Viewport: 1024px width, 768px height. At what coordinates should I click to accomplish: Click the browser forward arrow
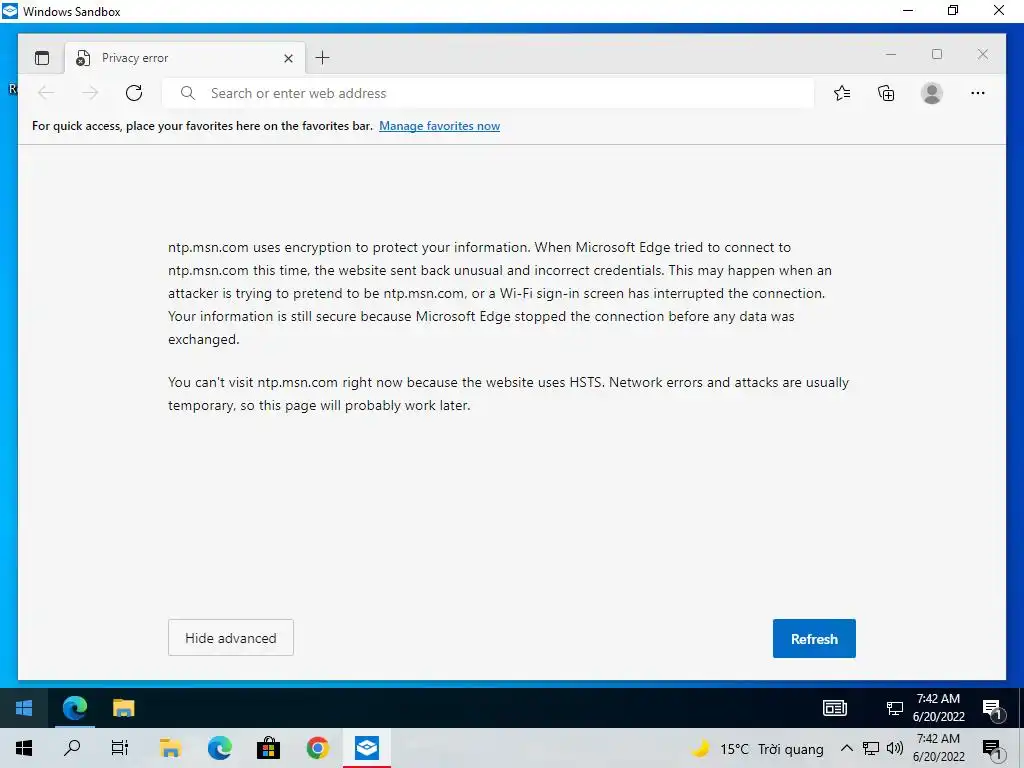90,93
